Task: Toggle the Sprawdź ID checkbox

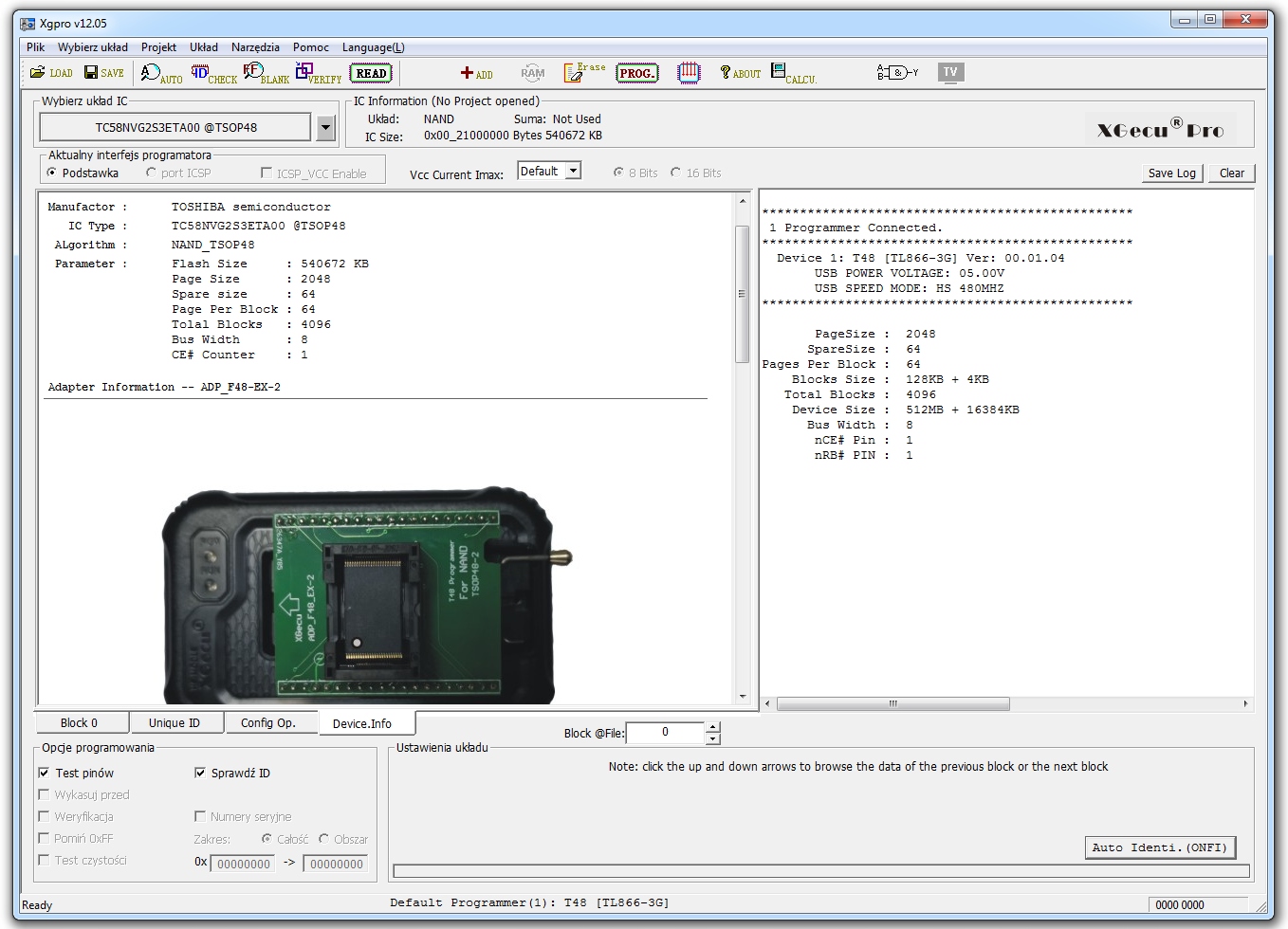Action: coord(200,773)
